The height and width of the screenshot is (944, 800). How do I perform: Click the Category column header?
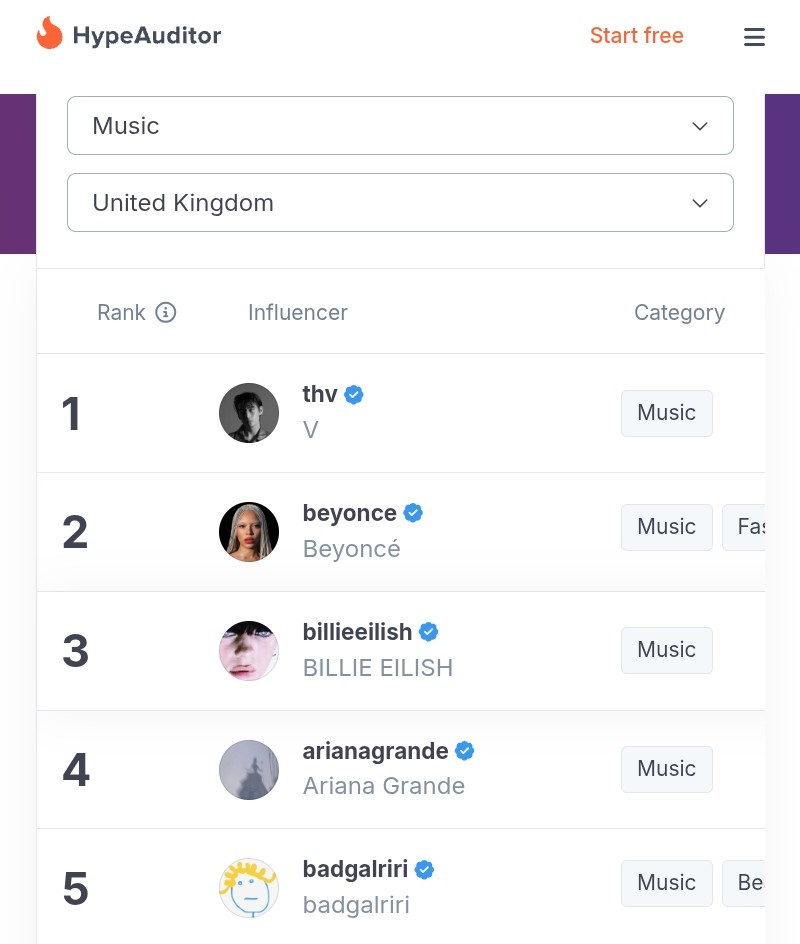point(680,312)
